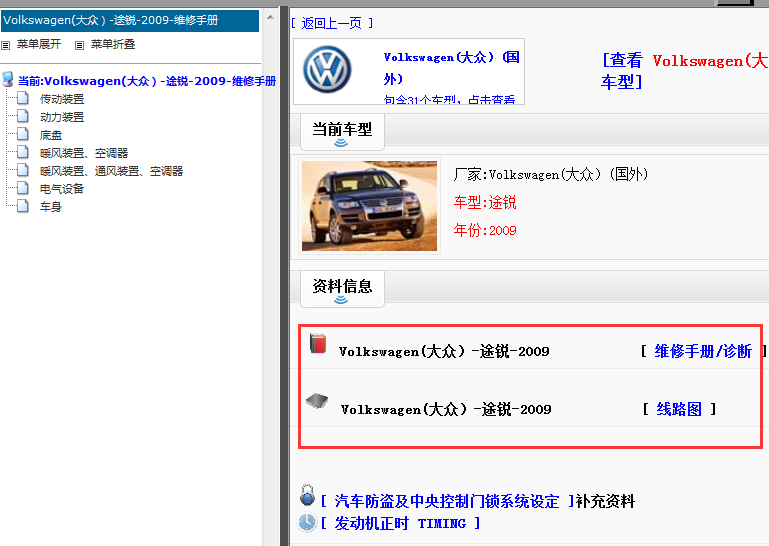Click the Volkswagen VW logo image
This screenshot has width=769, height=546.
point(327,69)
